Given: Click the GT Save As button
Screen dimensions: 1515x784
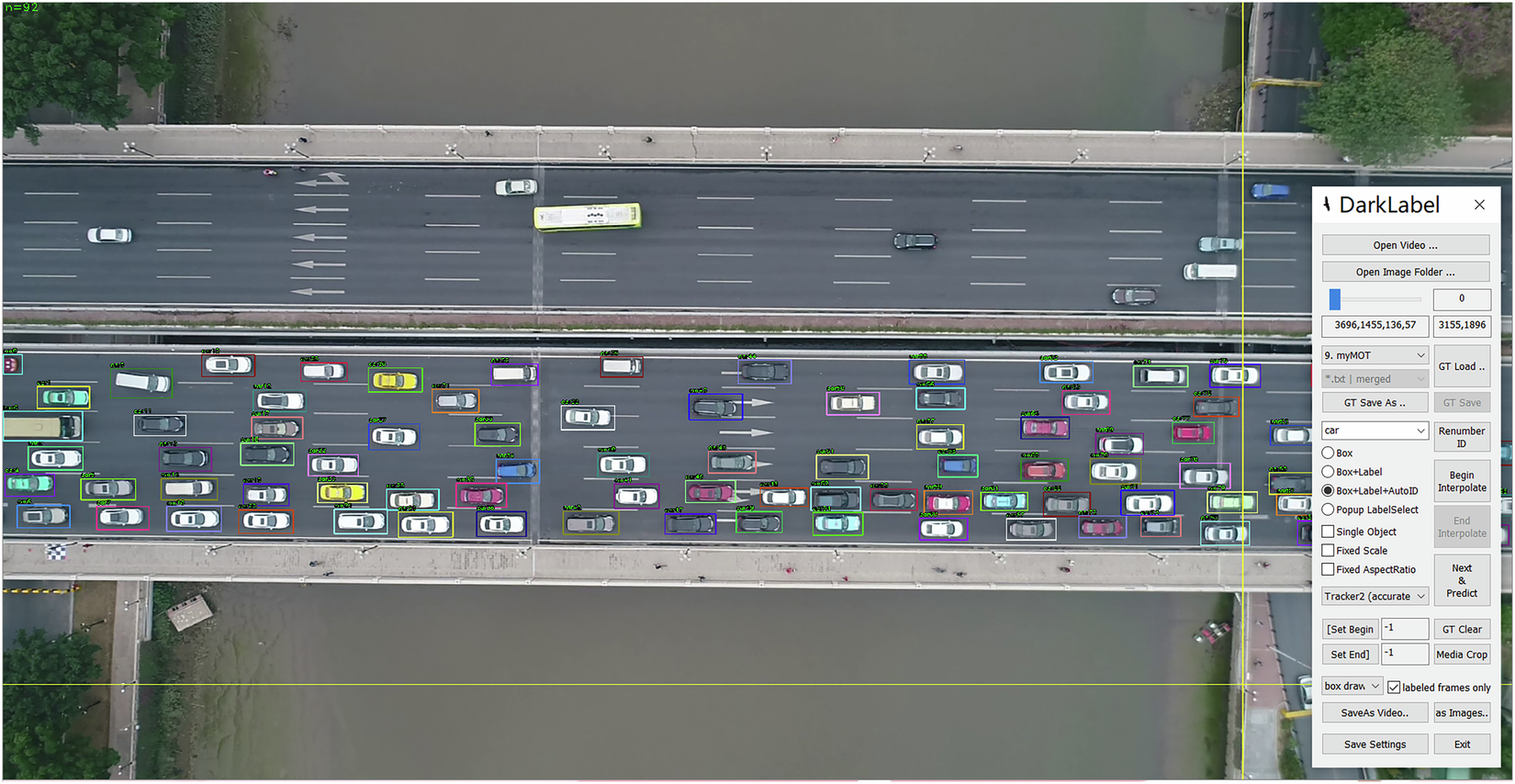Looking at the screenshot, I should [x=1375, y=402].
